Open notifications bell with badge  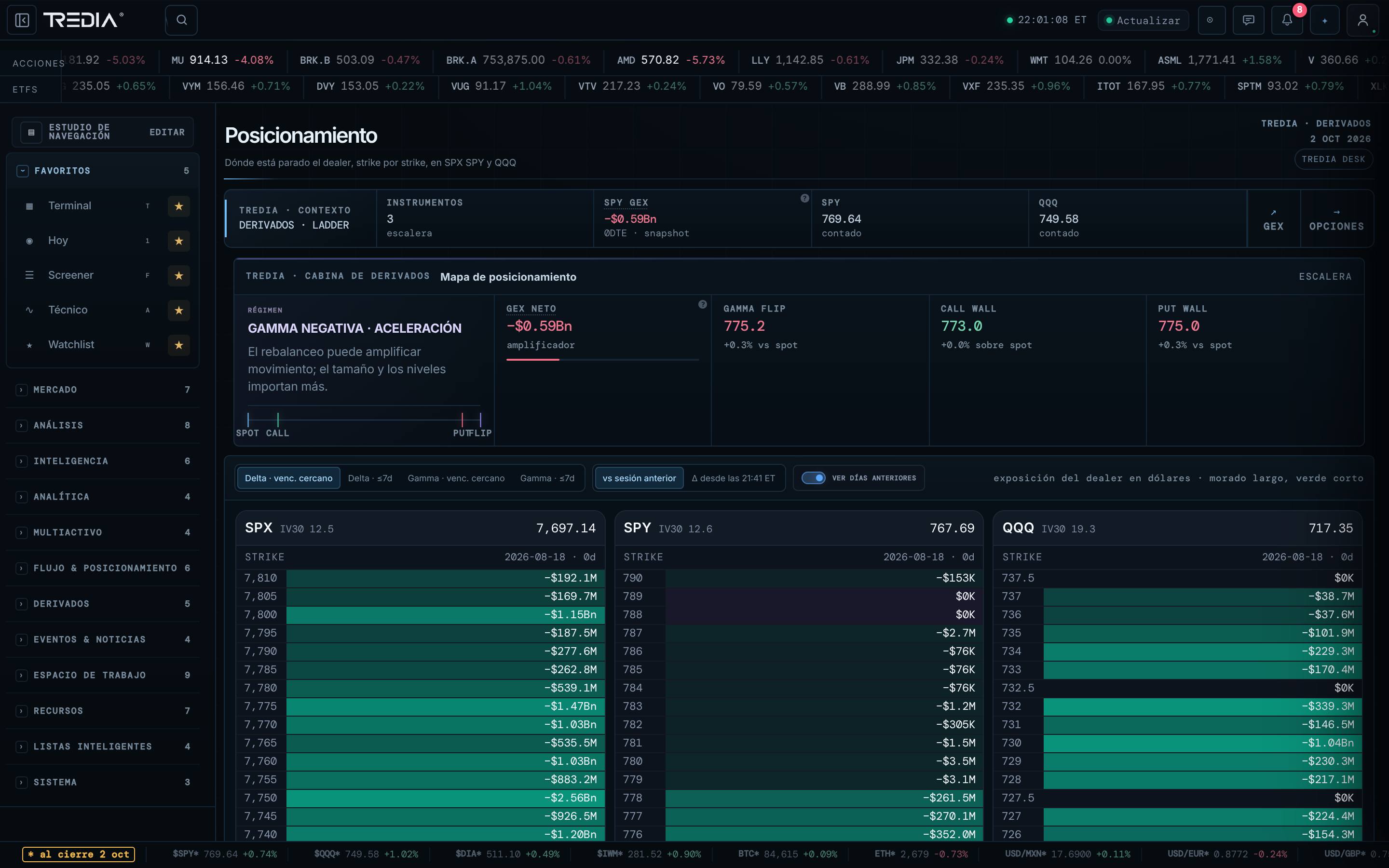point(1287,20)
